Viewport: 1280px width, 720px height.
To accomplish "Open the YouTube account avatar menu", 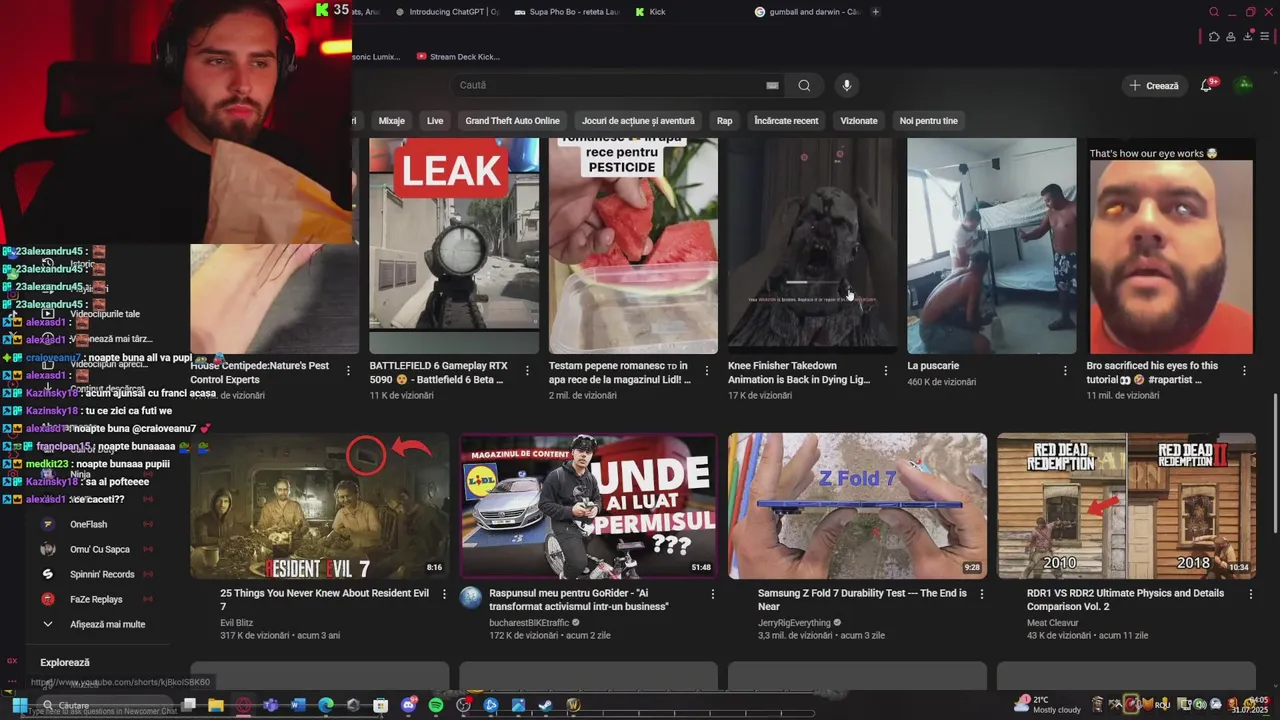I will (1245, 85).
